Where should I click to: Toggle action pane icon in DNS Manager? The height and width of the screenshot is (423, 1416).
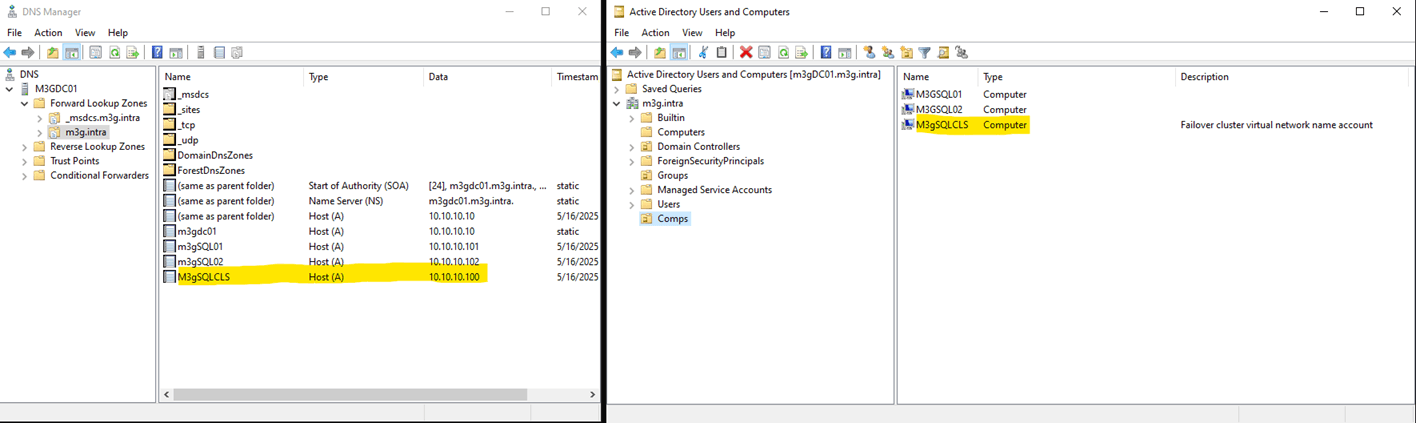point(175,52)
